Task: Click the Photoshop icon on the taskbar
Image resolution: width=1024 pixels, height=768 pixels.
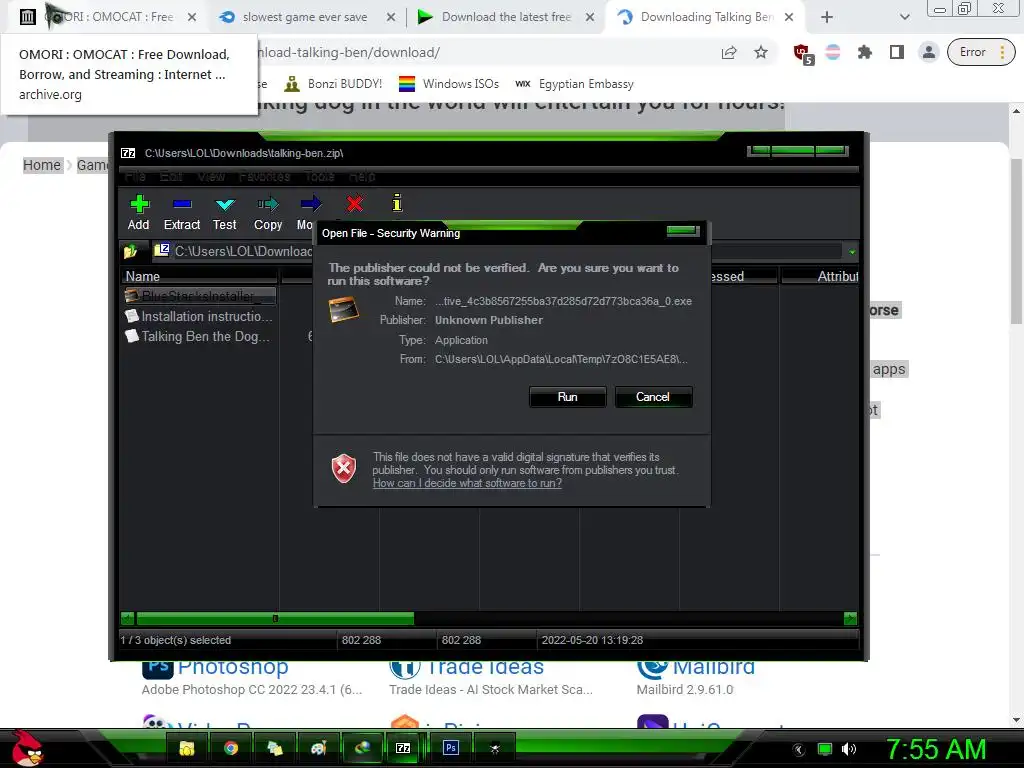Action: click(x=451, y=748)
